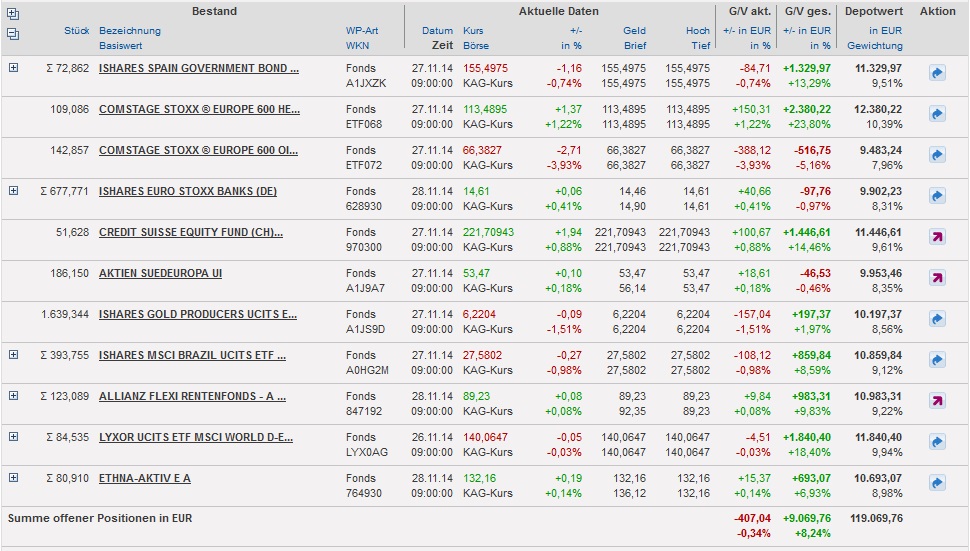970x551 pixels.
Task: Expand iShares MSCI Brazil UCITS ETF row
Action: 14,354
